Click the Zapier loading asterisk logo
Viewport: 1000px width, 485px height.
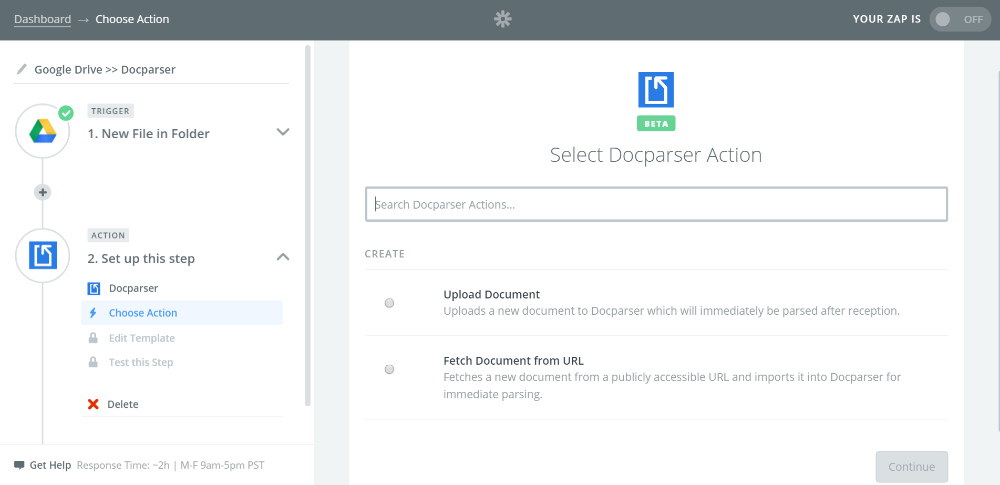pyautogui.click(x=503, y=19)
